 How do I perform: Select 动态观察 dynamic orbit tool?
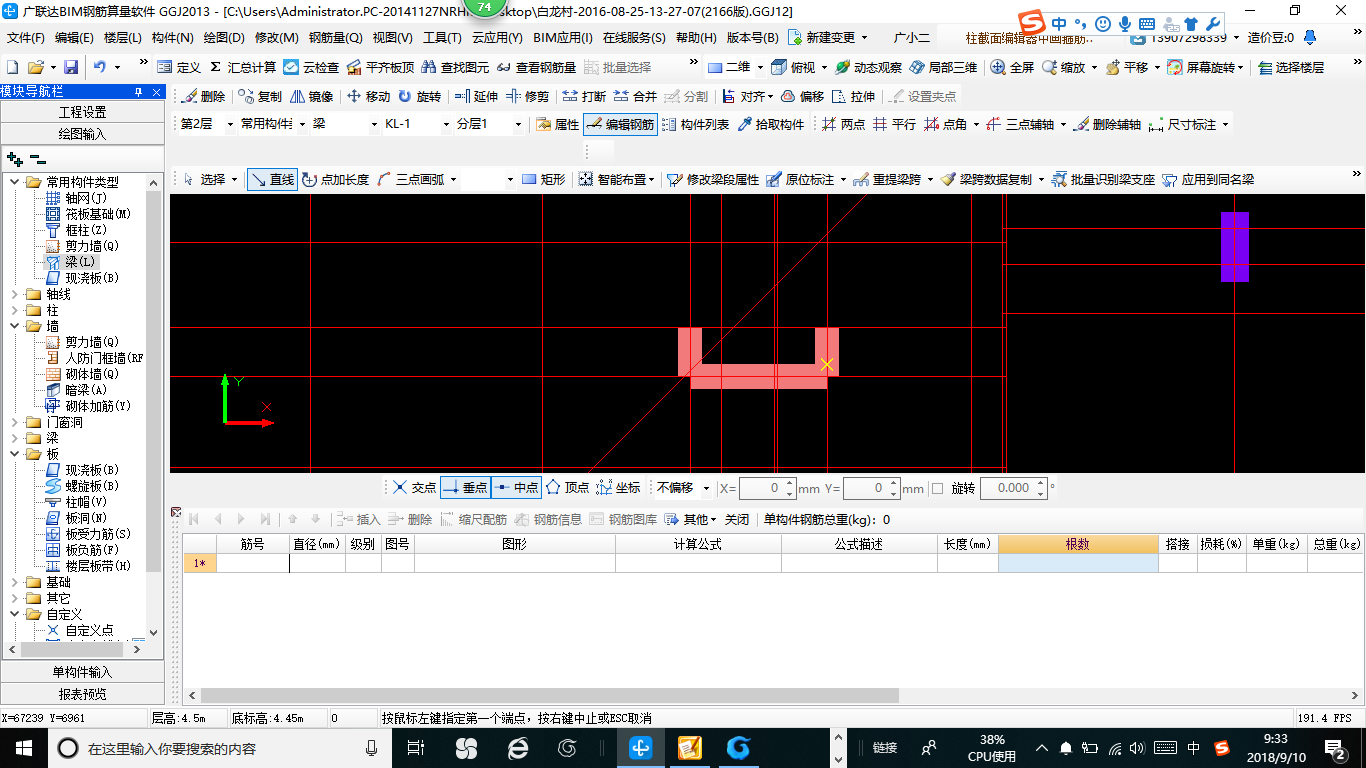868,67
